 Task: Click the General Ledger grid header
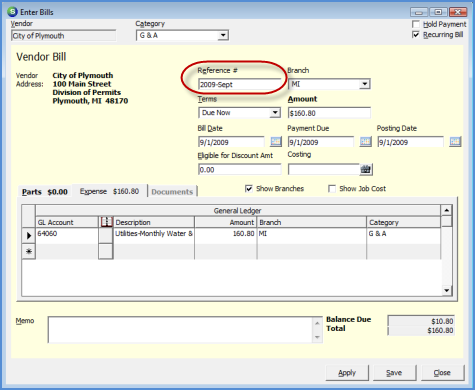(x=238, y=211)
